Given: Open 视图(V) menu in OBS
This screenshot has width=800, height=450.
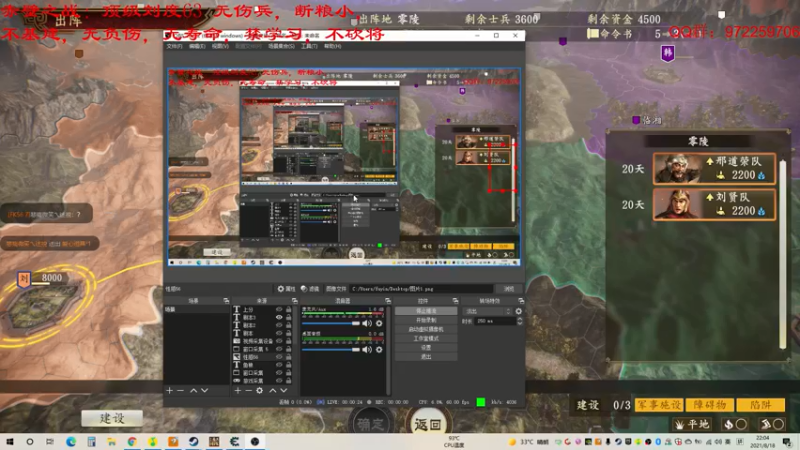Looking at the screenshot, I should pyautogui.click(x=220, y=46).
